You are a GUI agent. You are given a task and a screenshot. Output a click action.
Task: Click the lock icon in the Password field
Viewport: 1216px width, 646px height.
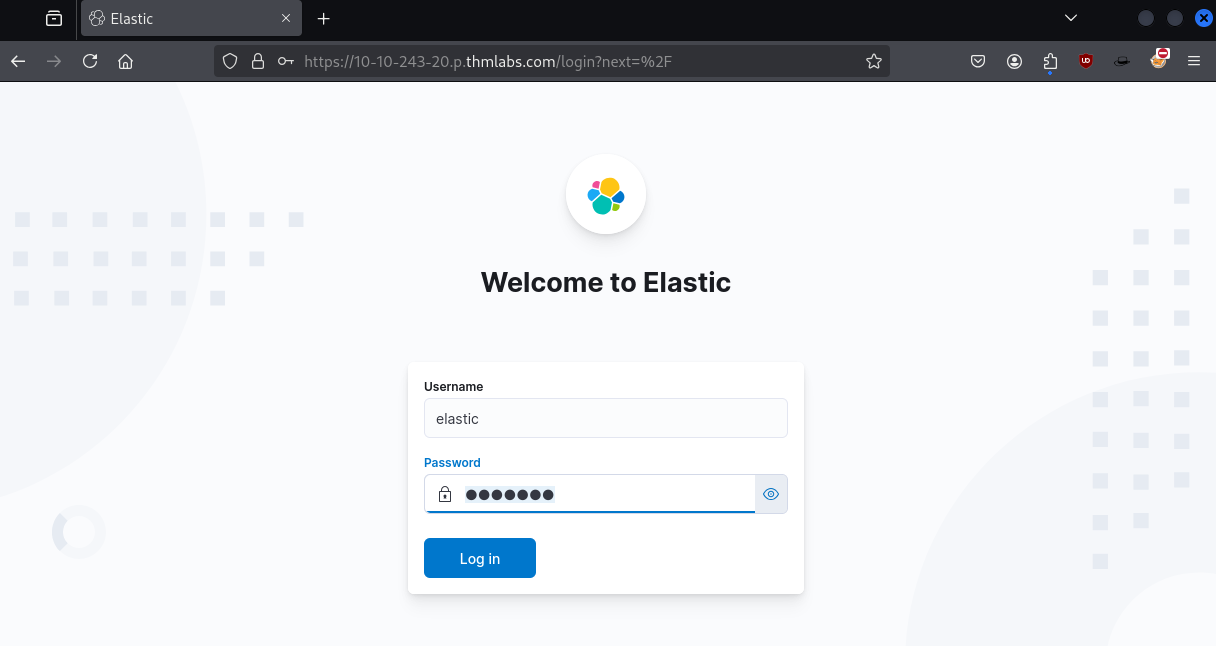click(445, 494)
